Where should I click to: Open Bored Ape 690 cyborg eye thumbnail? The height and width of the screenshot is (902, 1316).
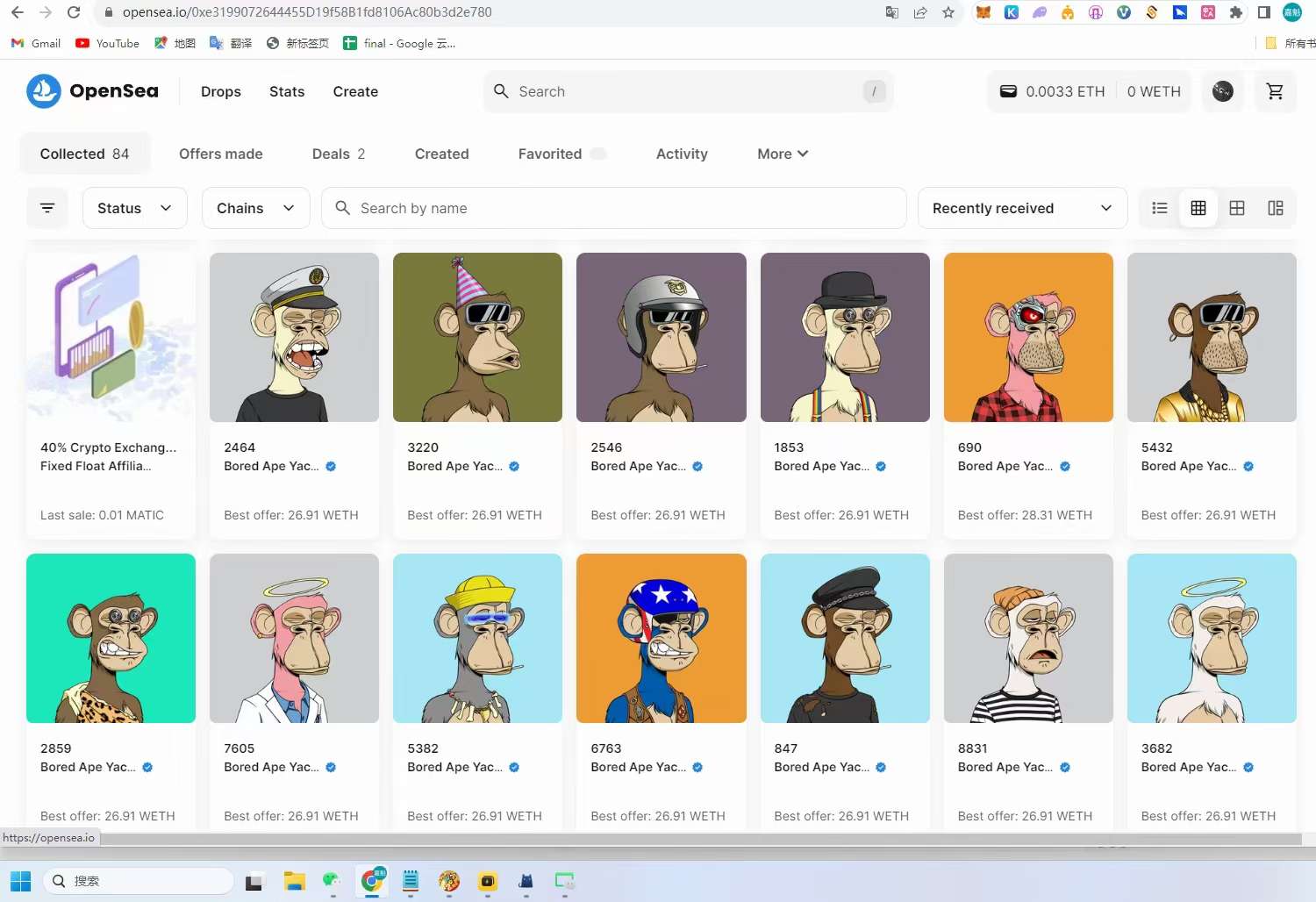tap(1028, 338)
